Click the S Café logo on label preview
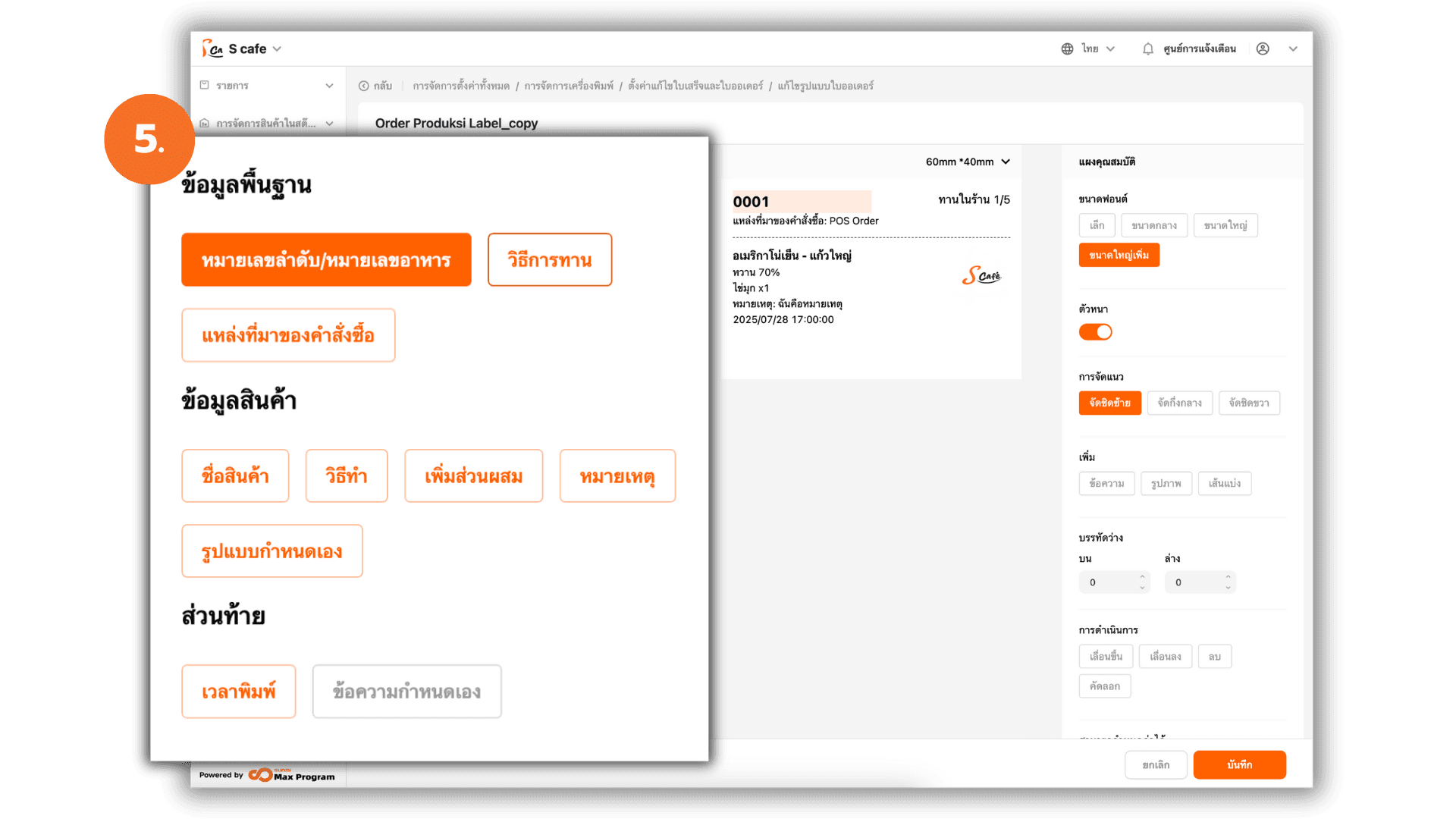Screen dimensions: 1456x819 point(981,276)
